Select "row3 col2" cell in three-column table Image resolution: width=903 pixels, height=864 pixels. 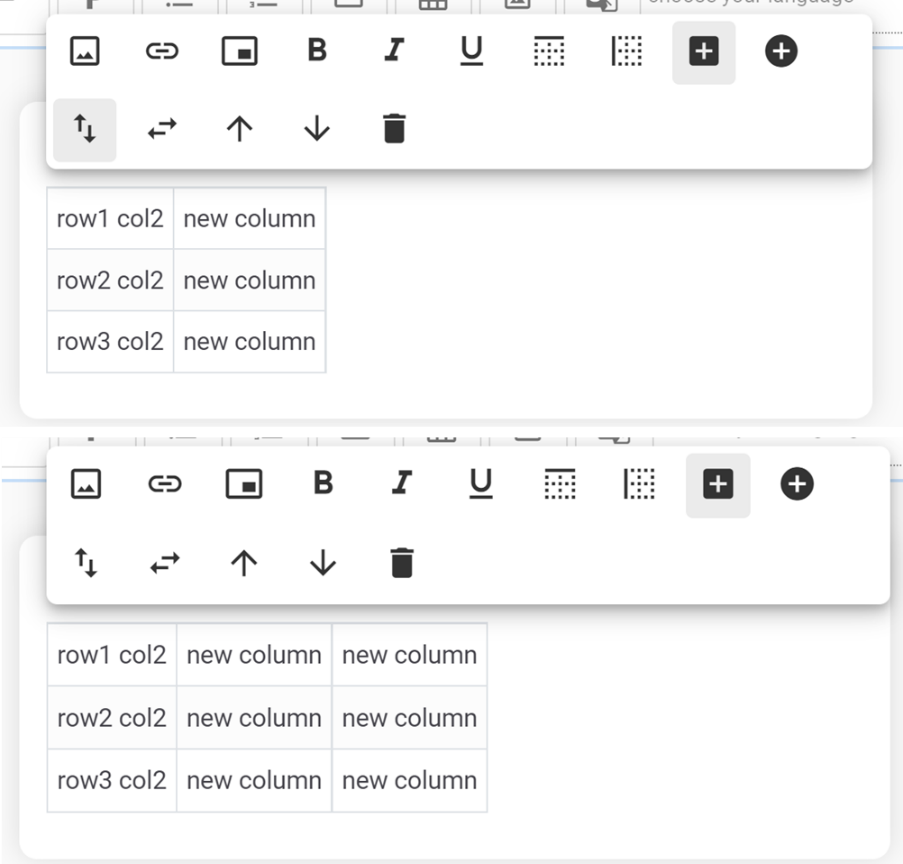point(112,781)
